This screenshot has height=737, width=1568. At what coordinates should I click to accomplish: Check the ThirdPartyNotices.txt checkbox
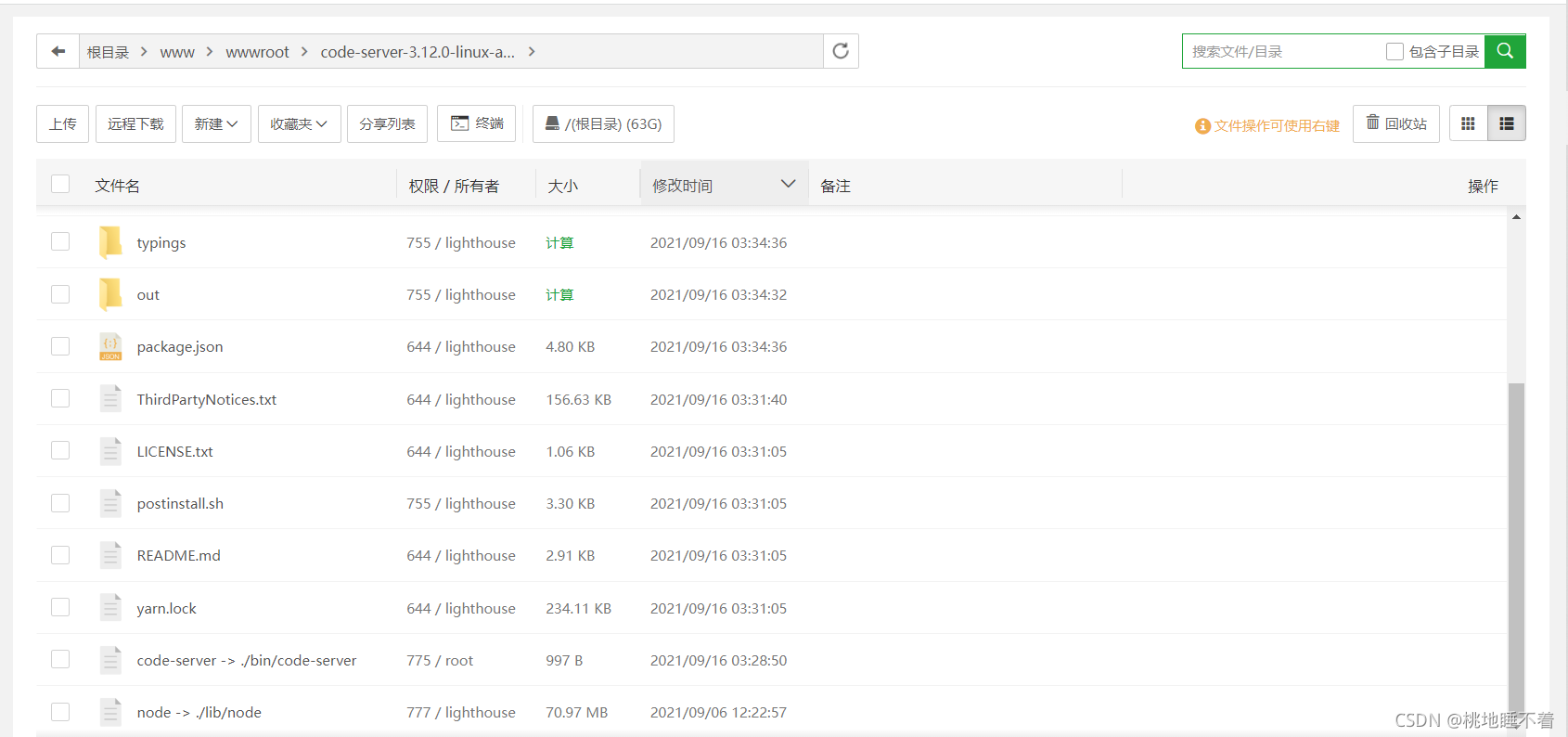[x=60, y=398]
